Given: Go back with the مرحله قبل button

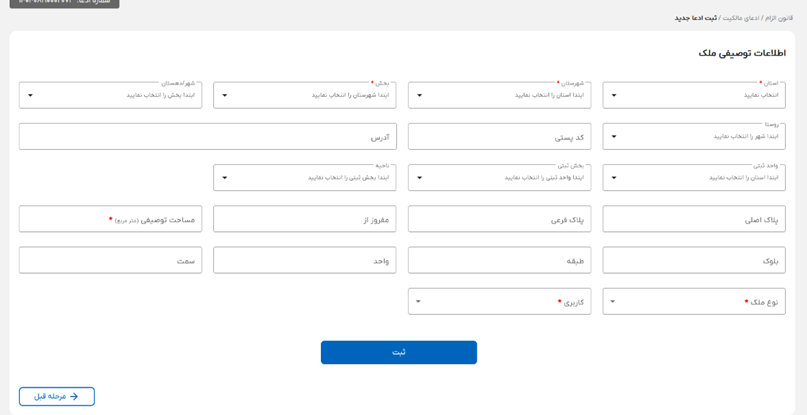Looking at the screenshot, I should pos(57,397).
